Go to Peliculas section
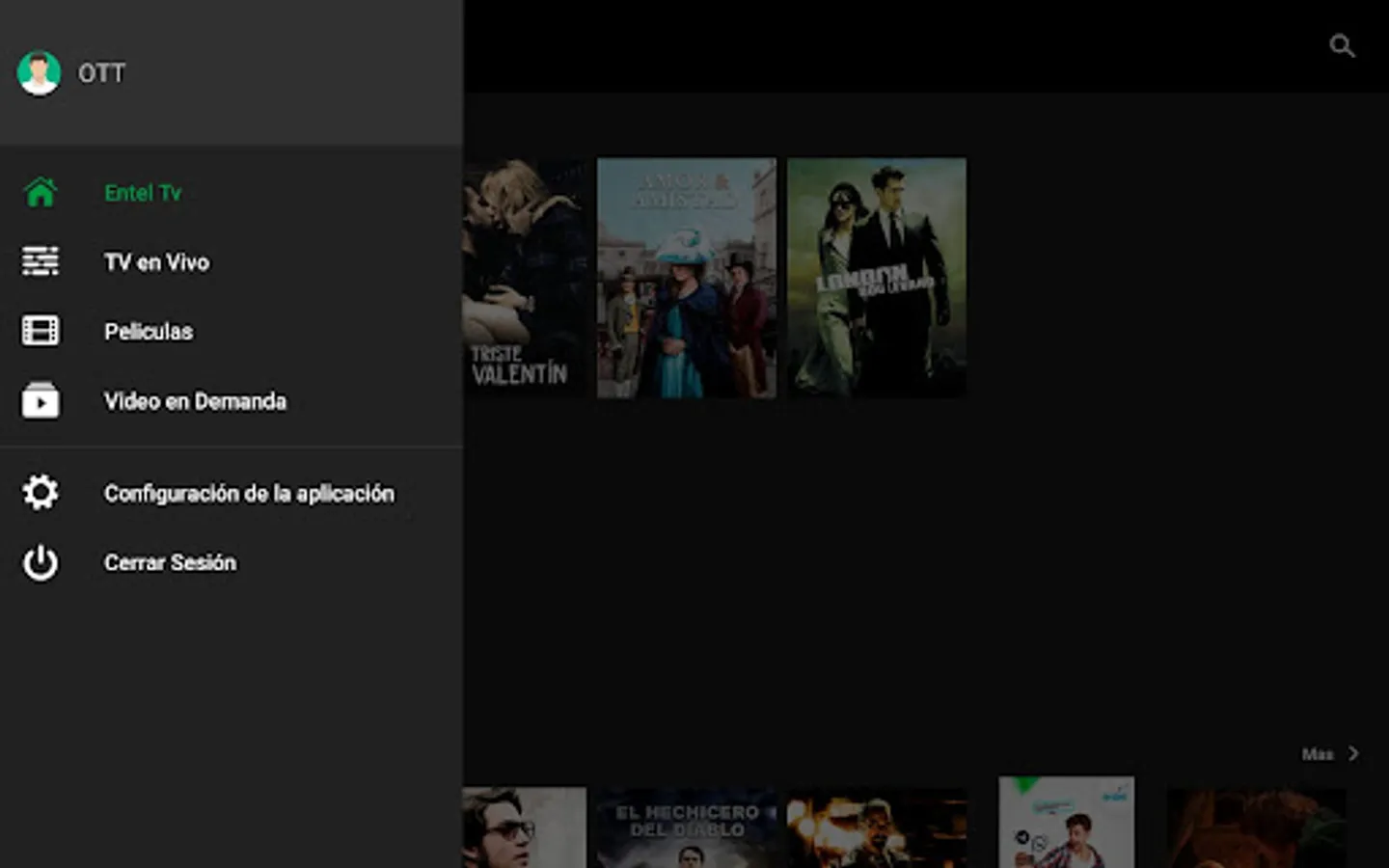Viewport: 1389px width, 868px height. pyautogui.click(x=231, y=331)
